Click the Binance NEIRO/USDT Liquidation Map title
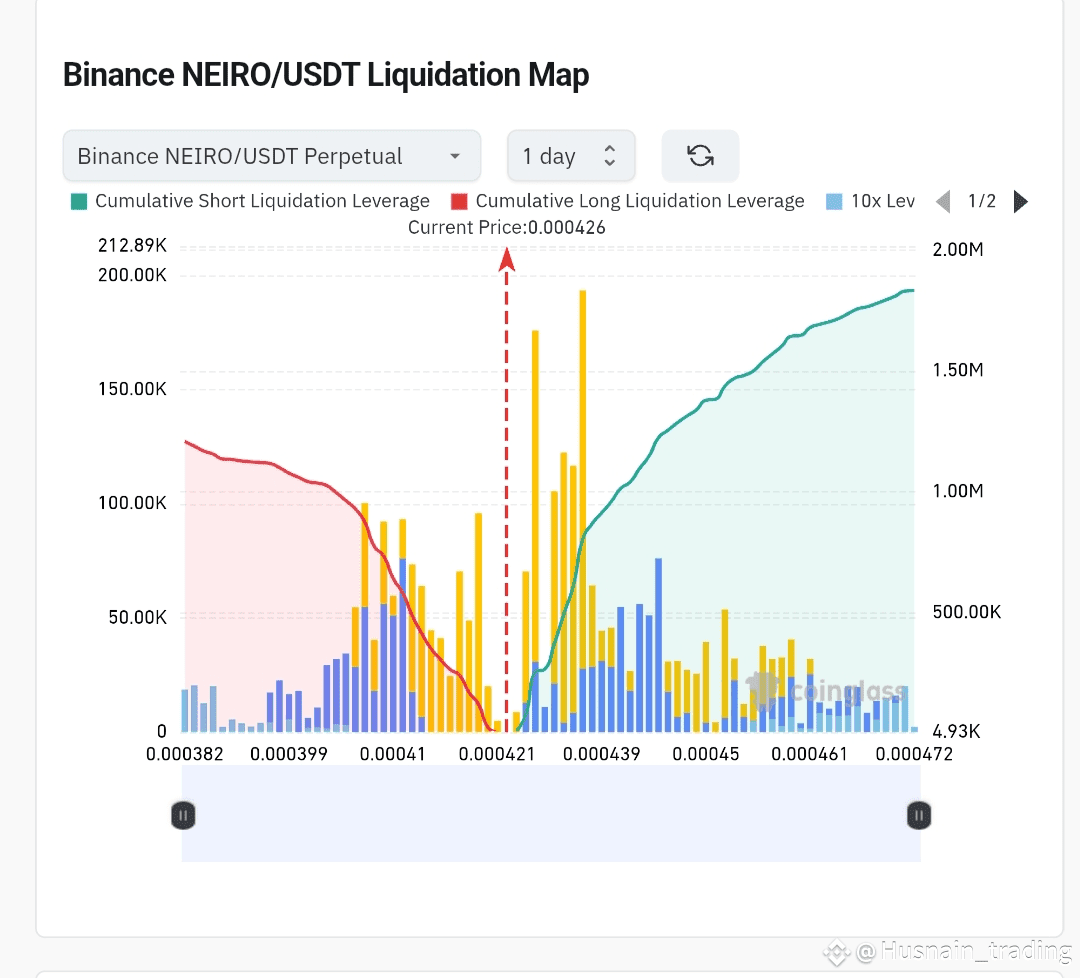The height and width of the screenshot is (978, 1080). point(326,74)
